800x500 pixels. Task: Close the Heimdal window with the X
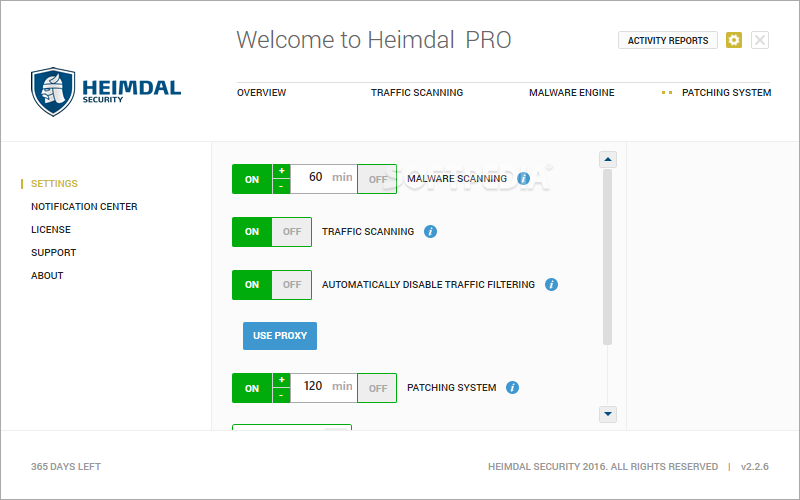pos(760,40)
